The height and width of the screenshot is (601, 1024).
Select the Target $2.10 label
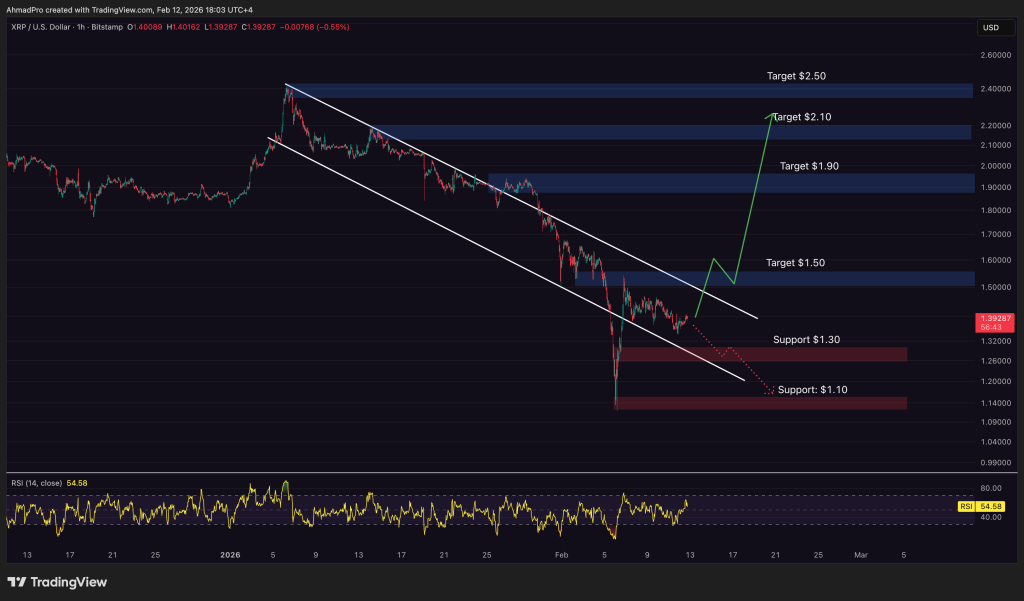coord(802,117)
